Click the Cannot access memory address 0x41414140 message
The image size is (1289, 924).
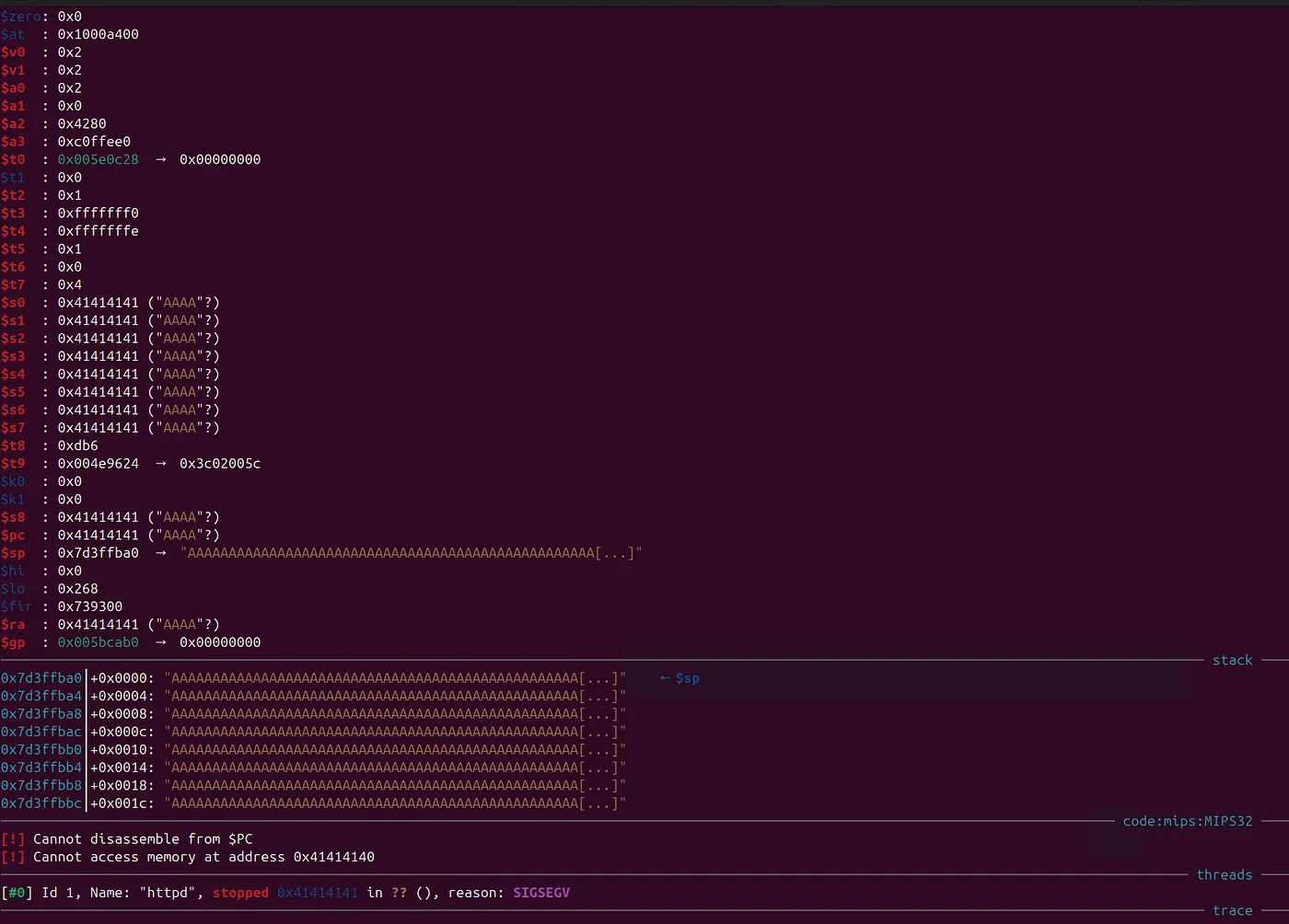203,857
